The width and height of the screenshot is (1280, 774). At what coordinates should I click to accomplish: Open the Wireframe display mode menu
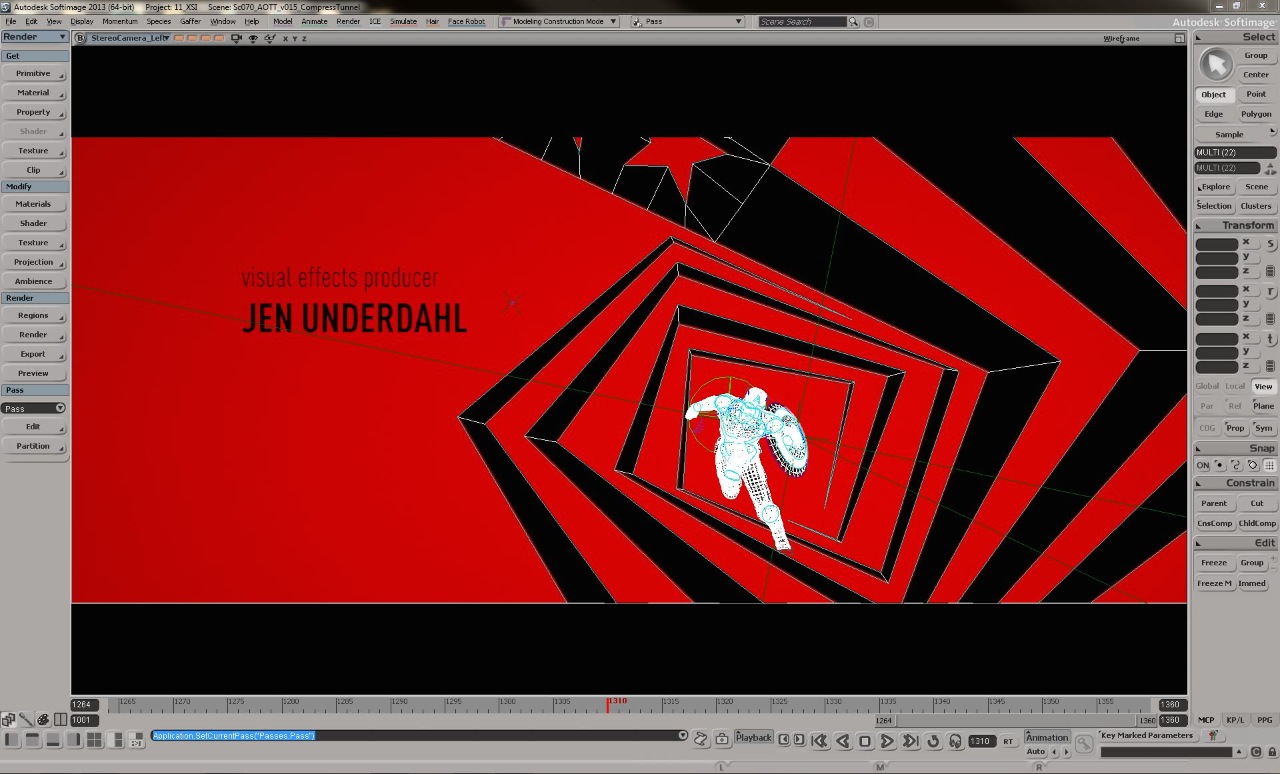pyautogui.click(x=1121, y=38)
